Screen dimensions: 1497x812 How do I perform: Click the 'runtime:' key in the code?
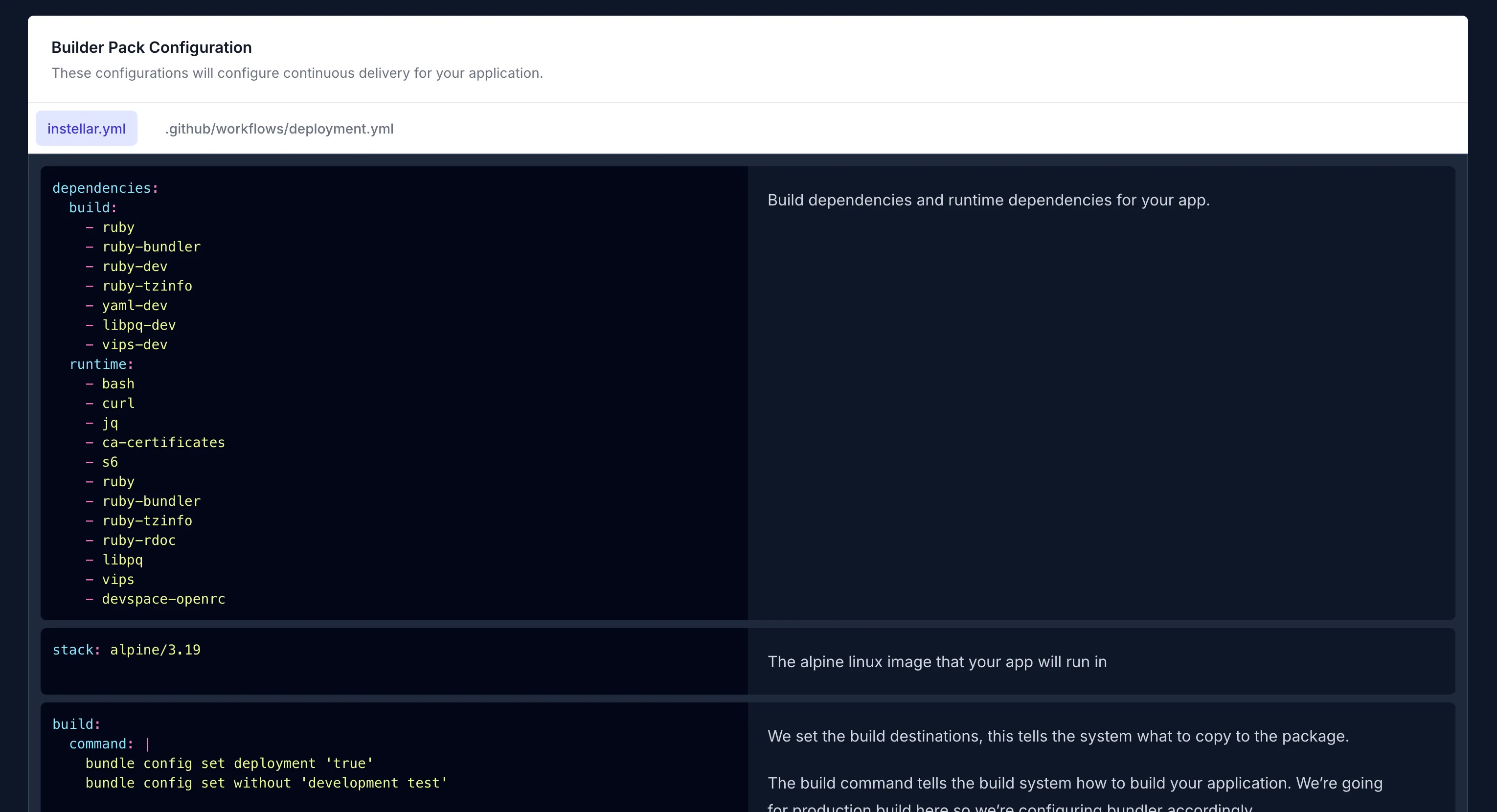pyautogui.click(x=101, y=364)
